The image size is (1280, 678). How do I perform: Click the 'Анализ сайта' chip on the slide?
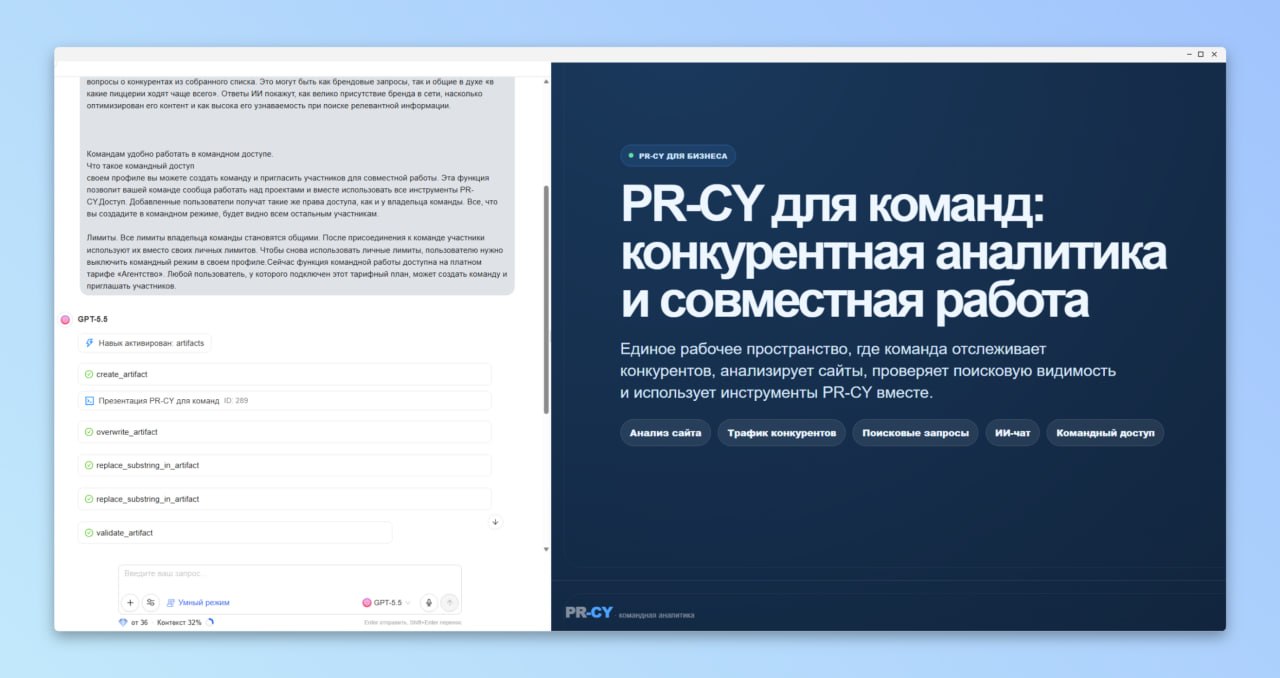(x=666, y=433)
